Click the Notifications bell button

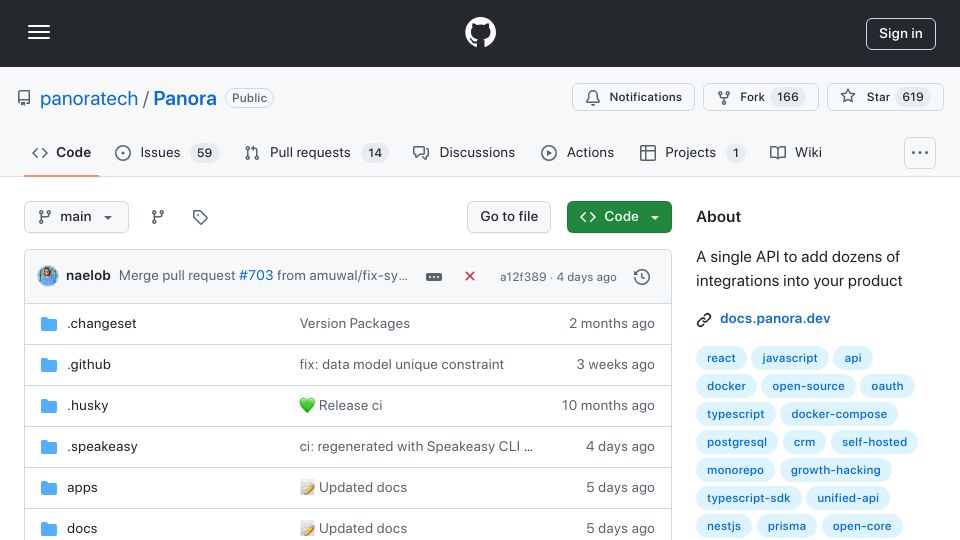tap(633, 97)
